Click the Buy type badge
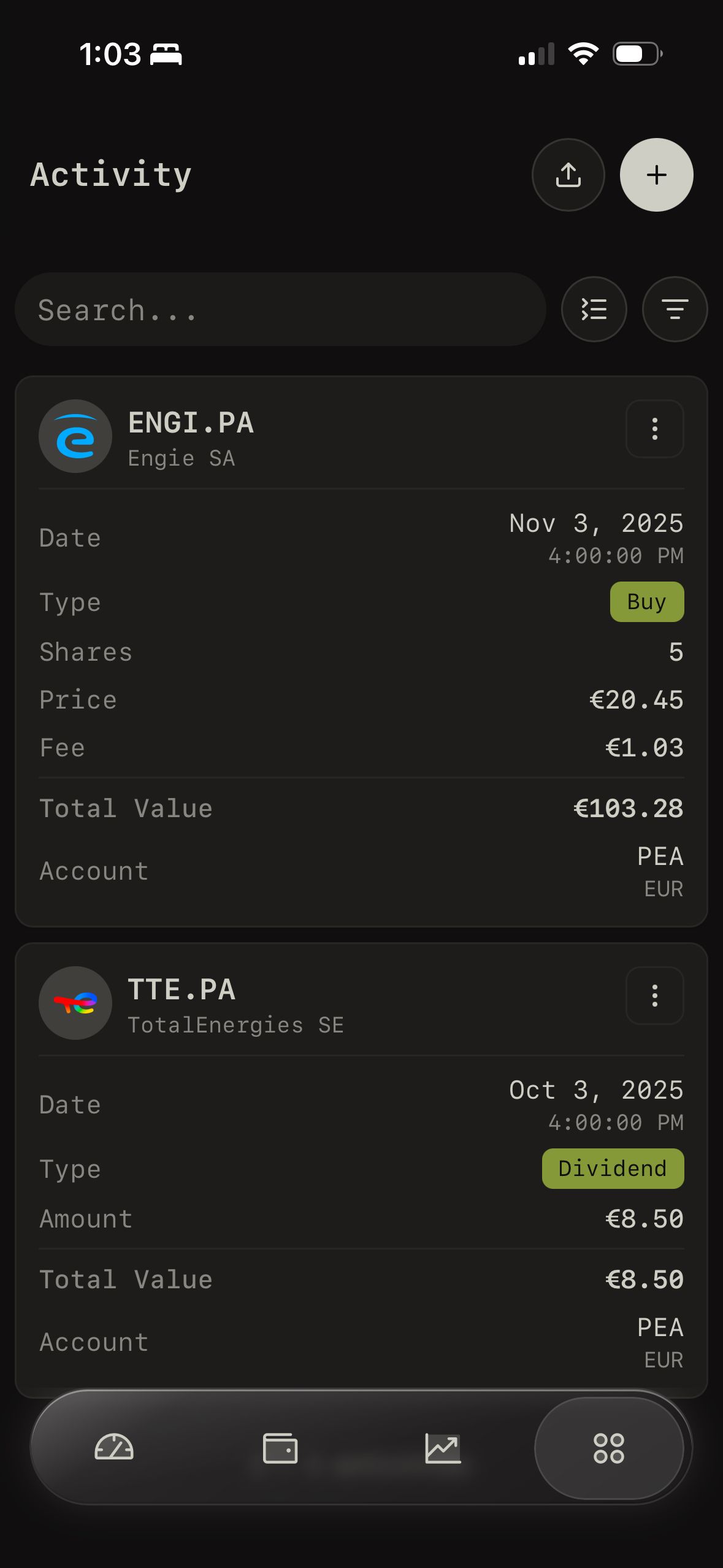 (646, 602)
